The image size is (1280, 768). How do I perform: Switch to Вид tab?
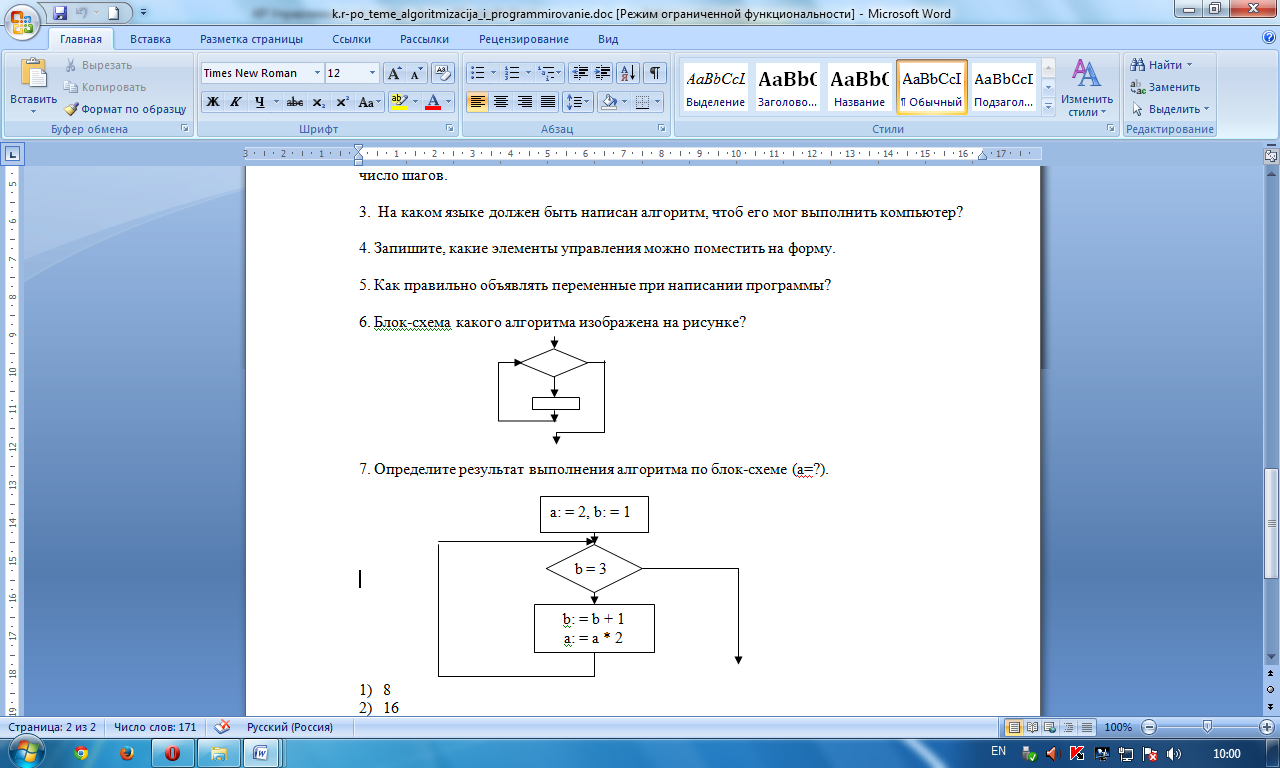point(608,39)
